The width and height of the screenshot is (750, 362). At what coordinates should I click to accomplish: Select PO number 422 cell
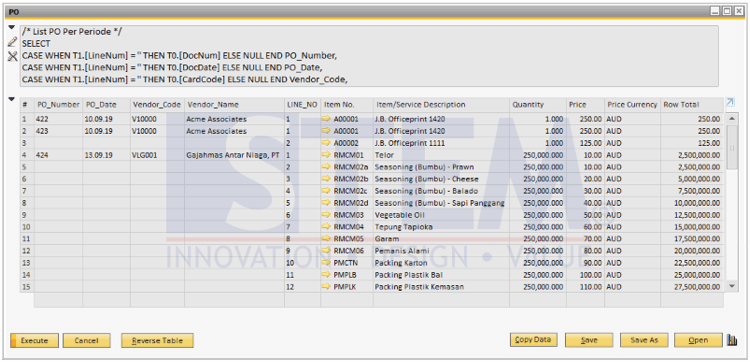[58, 119]
